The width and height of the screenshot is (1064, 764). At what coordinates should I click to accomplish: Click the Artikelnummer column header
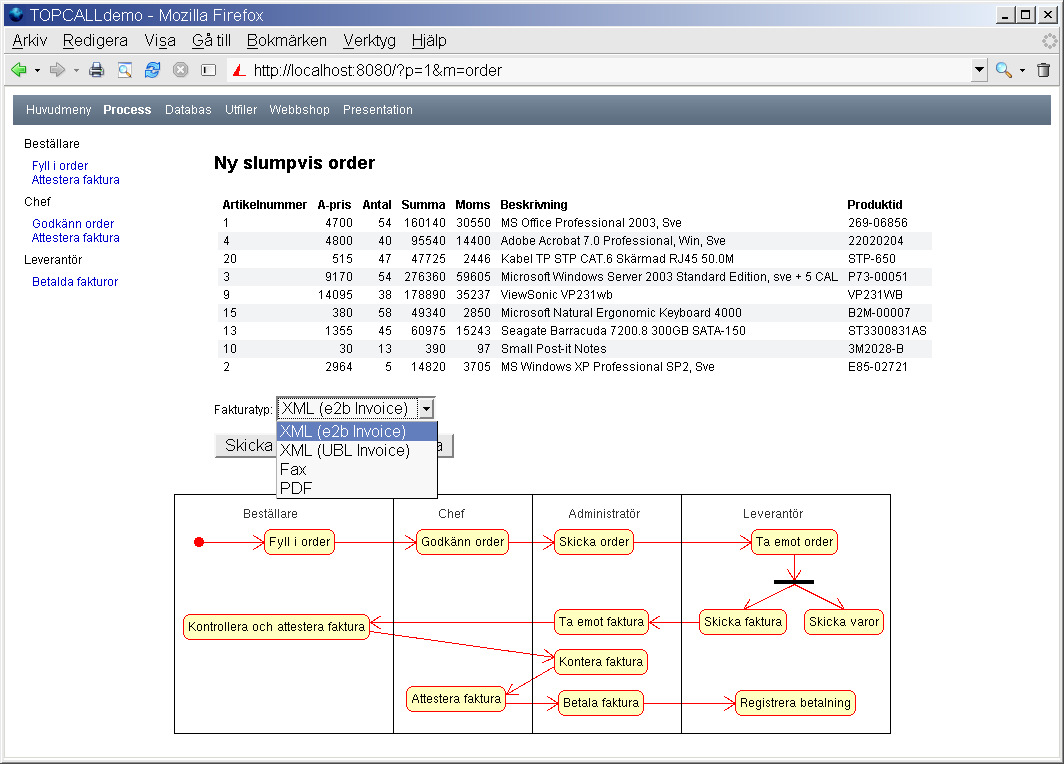(x=265, y=205)
